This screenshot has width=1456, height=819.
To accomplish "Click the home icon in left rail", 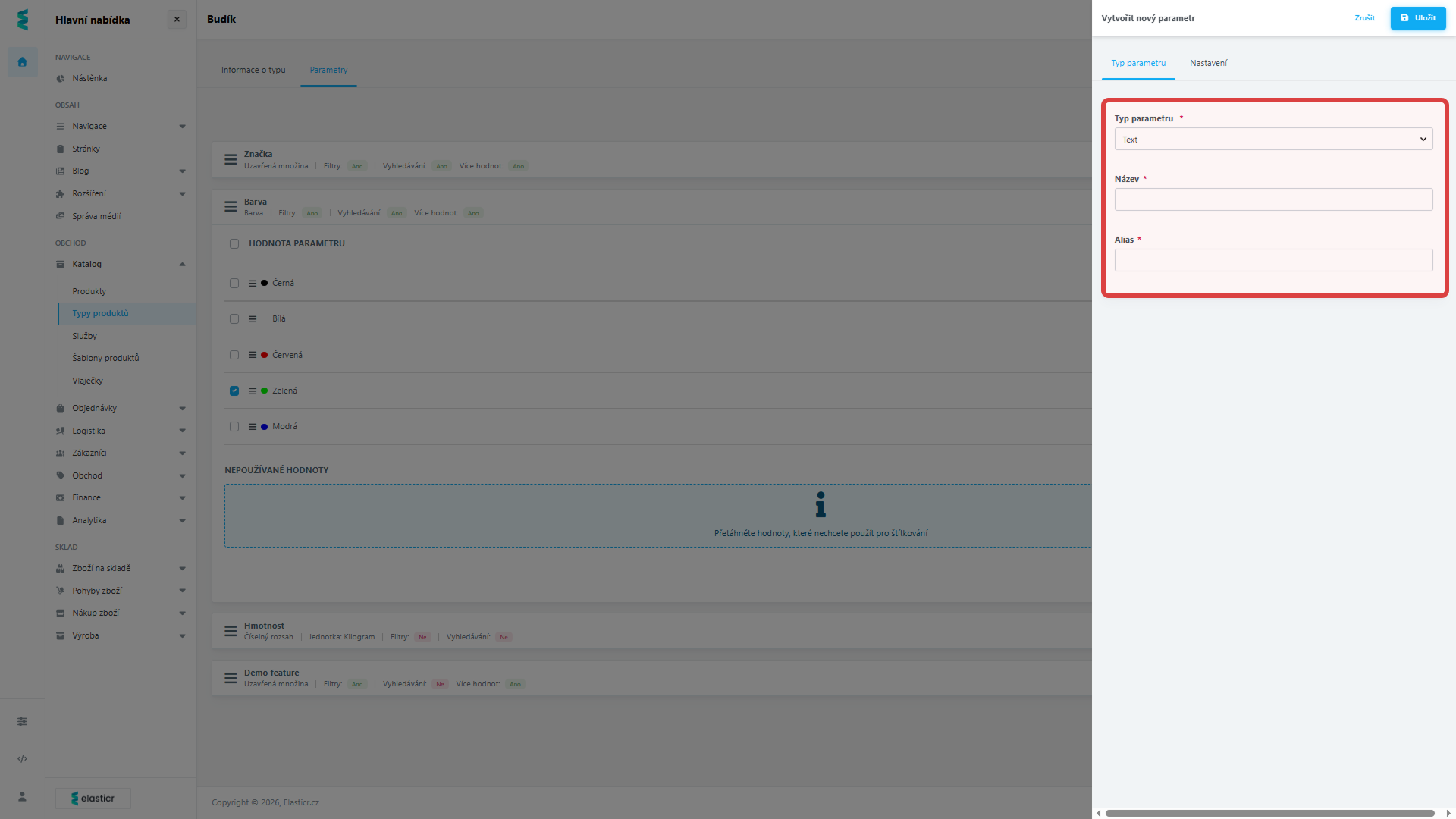I will [x=22, y=62].
